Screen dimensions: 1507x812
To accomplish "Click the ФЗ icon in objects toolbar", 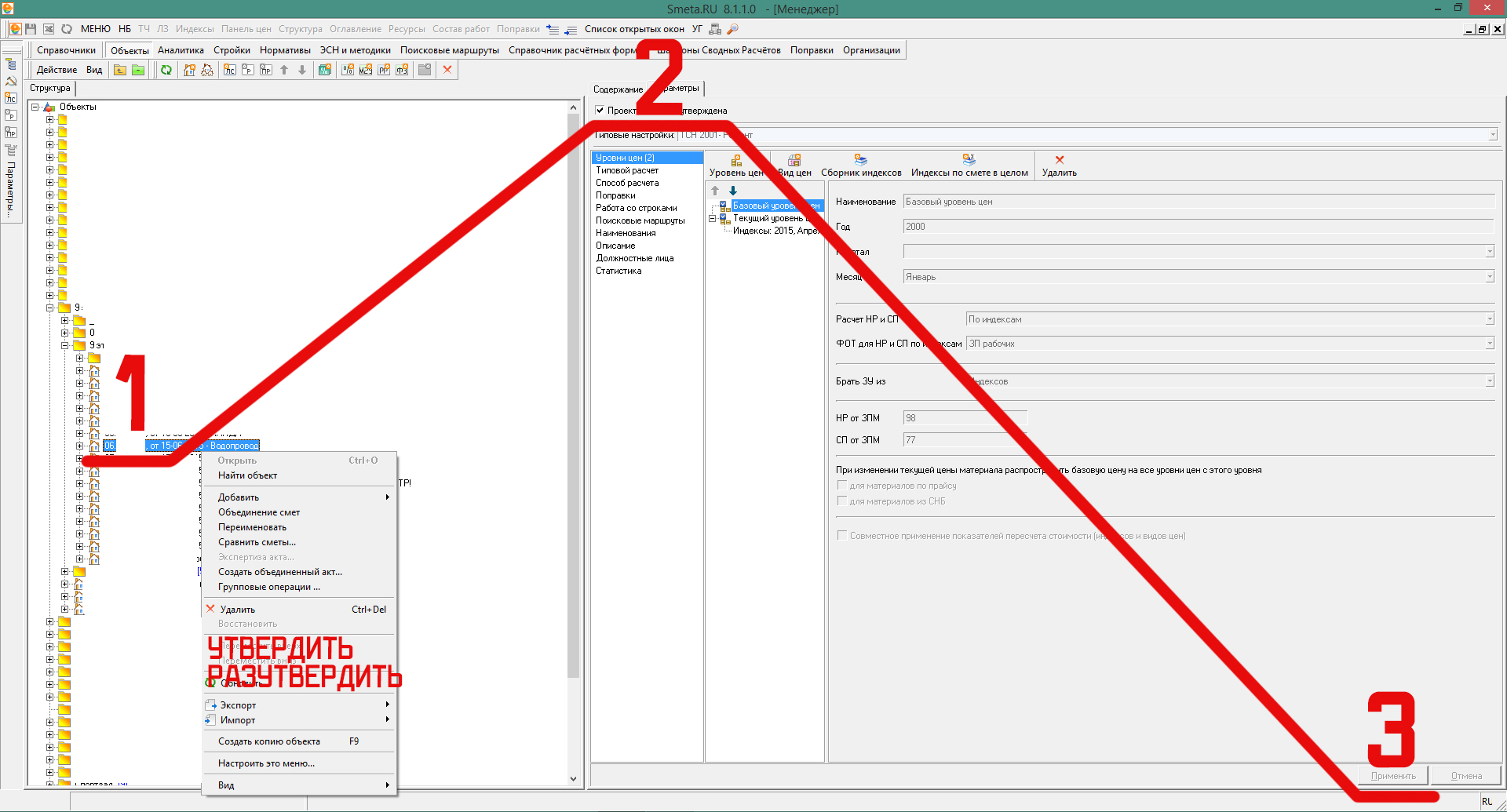I will click(x=402, y=70).
